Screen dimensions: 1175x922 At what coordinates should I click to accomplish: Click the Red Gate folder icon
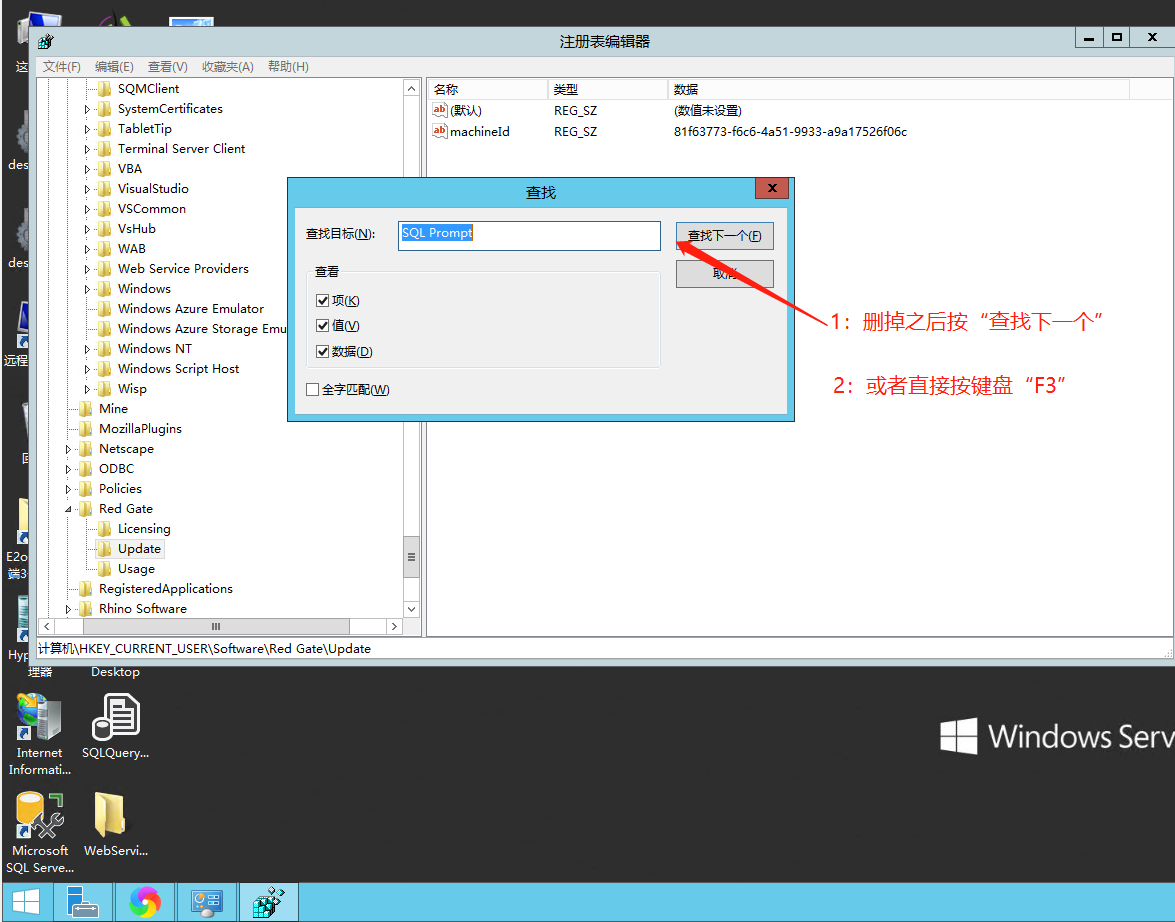click(86, 509)
